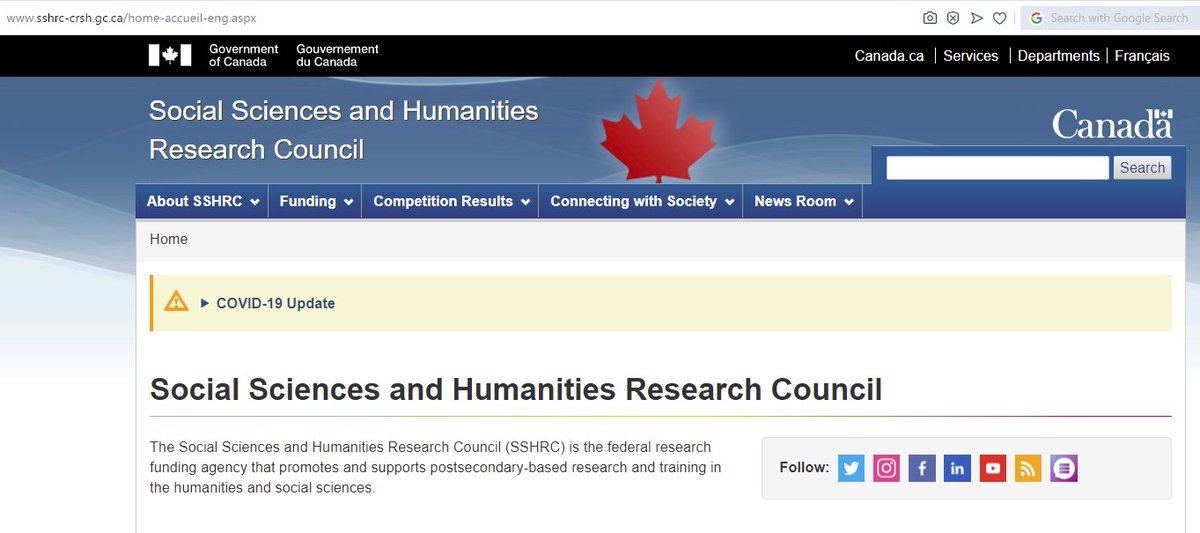Open the purple podcast follow icon

[x=1064, y=468]
